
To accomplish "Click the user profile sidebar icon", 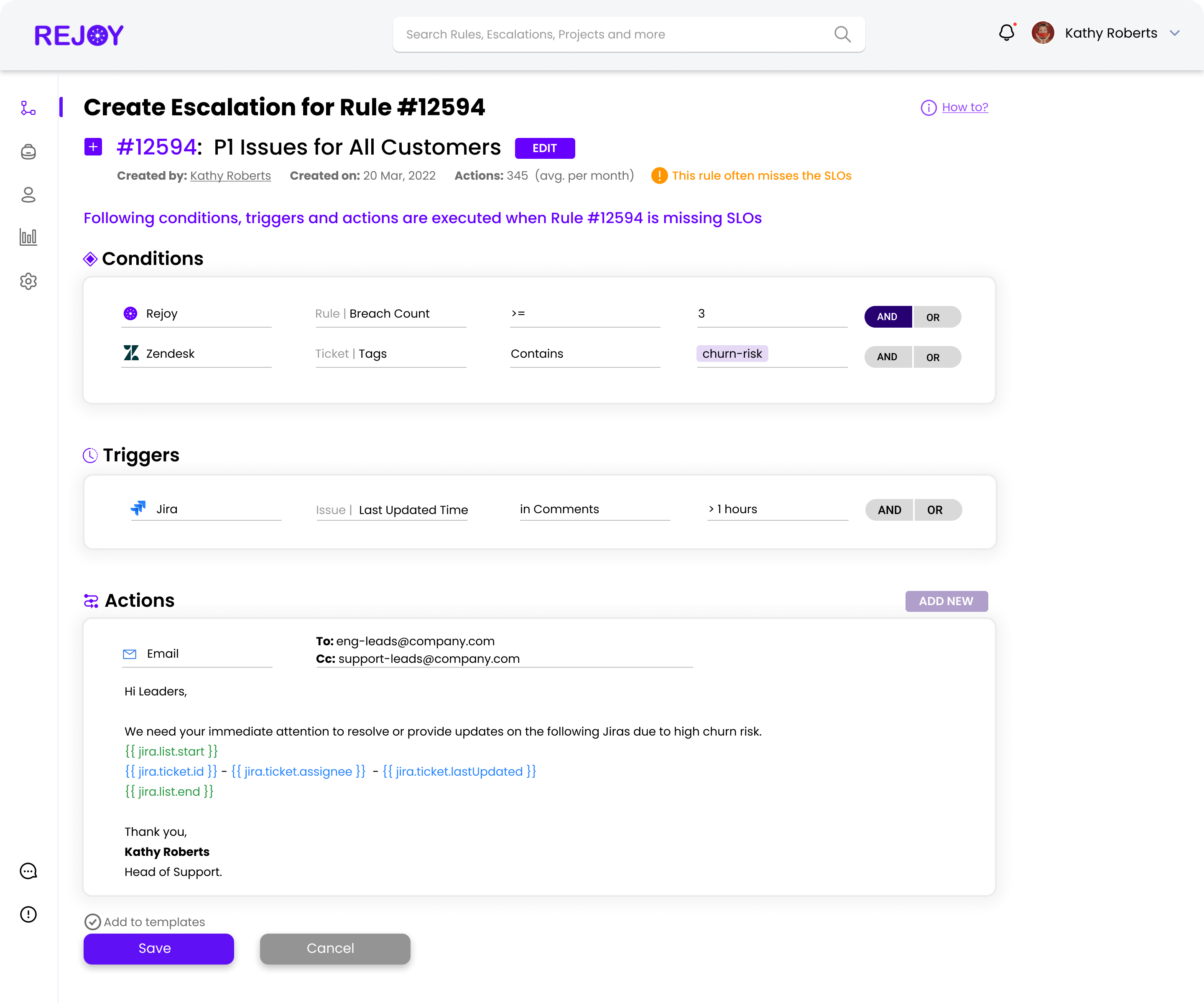I will (x=28, y=195).
